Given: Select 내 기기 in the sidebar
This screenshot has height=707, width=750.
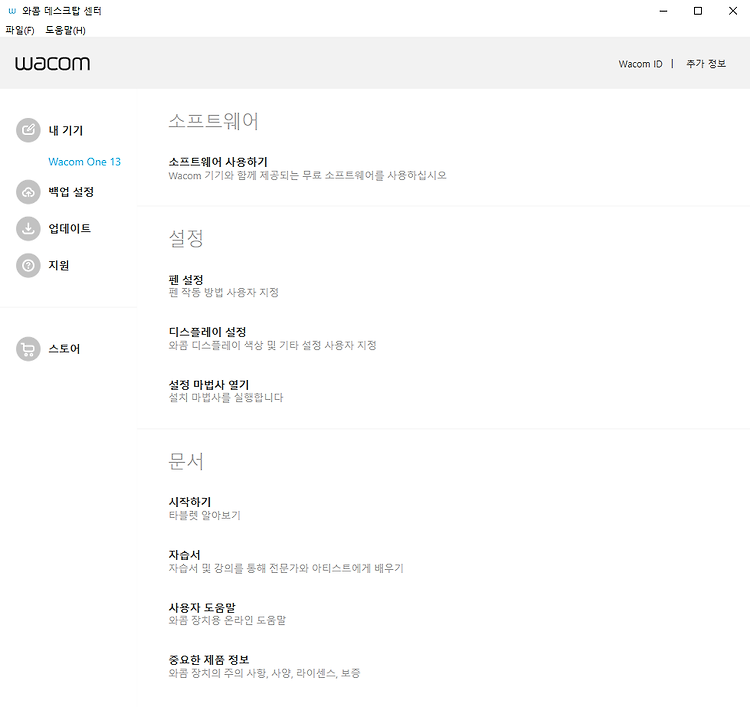Looking at the screenshot, I should click(x=66, y=130).
